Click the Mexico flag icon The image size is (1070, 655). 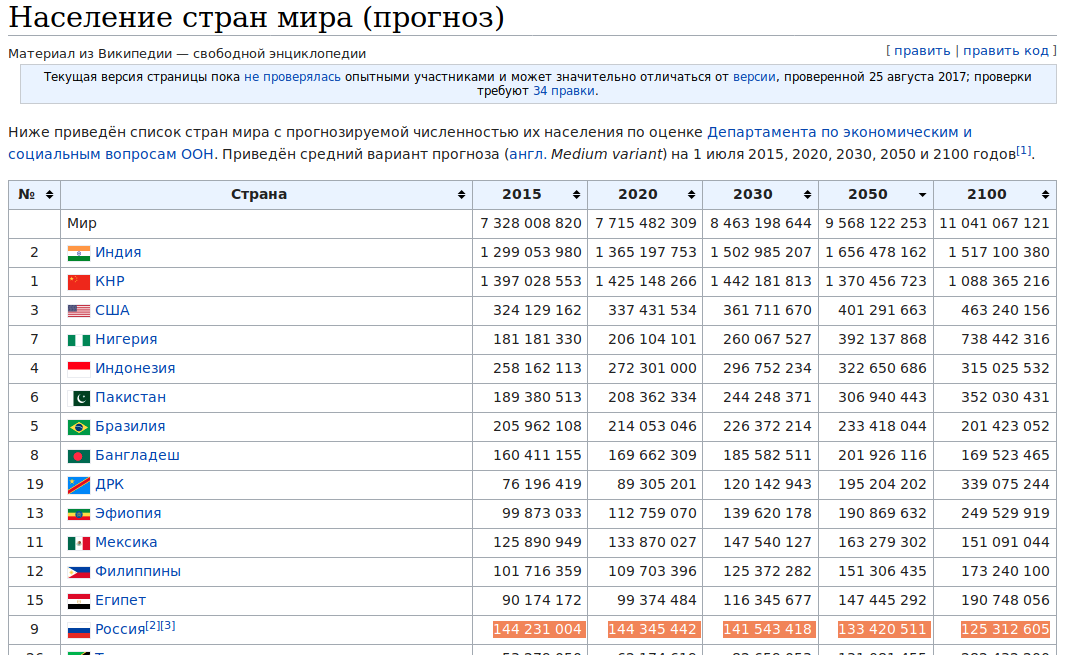79,543
